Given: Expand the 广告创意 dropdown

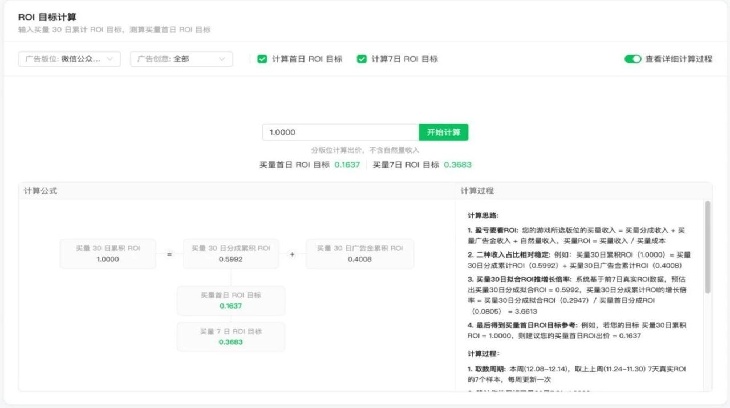Looking at the screenshot, I should tap(182, 59).
